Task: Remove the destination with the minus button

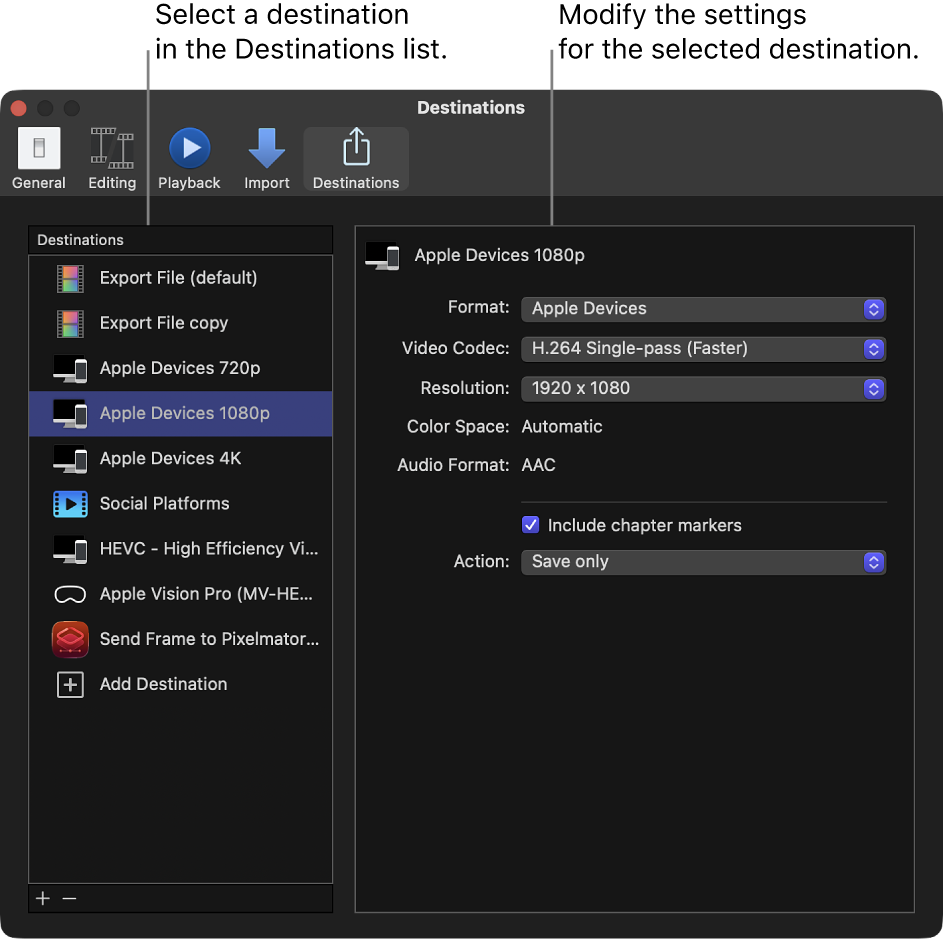Action: tap(69, 898)
